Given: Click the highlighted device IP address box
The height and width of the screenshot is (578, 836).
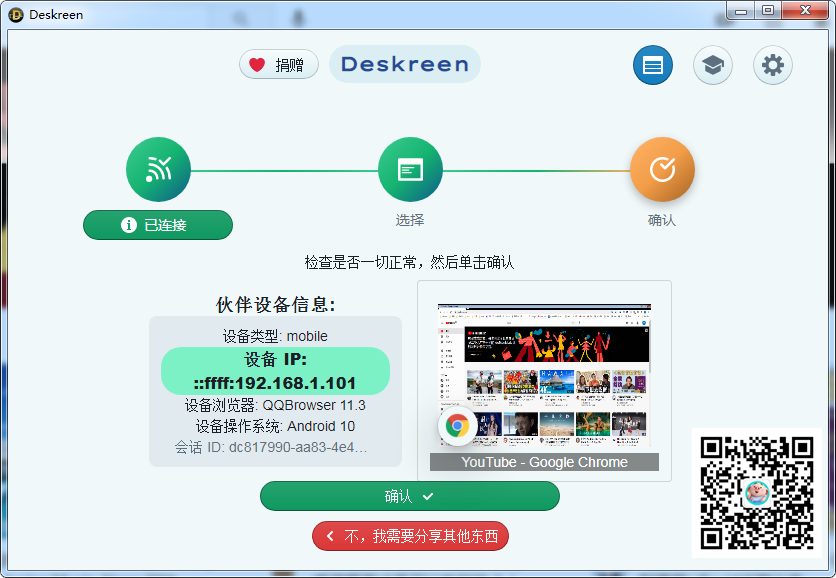Looking at the screenshot, I should pos(275,371).
